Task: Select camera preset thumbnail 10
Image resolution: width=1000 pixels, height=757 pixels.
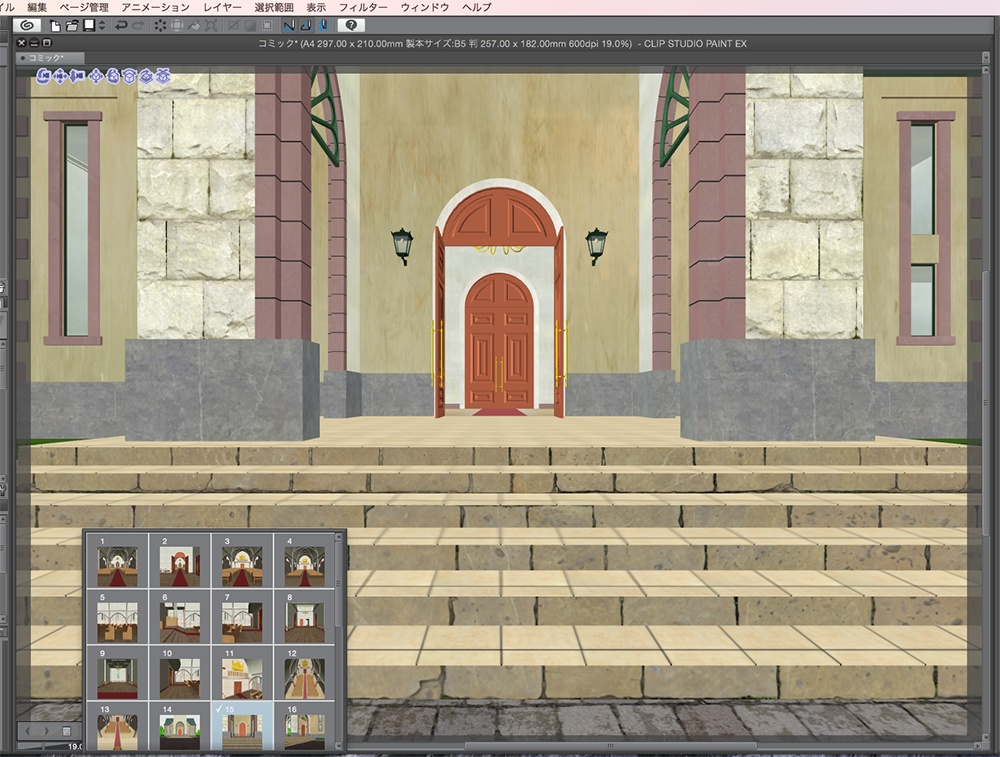Action: click(x=180, y=673)
